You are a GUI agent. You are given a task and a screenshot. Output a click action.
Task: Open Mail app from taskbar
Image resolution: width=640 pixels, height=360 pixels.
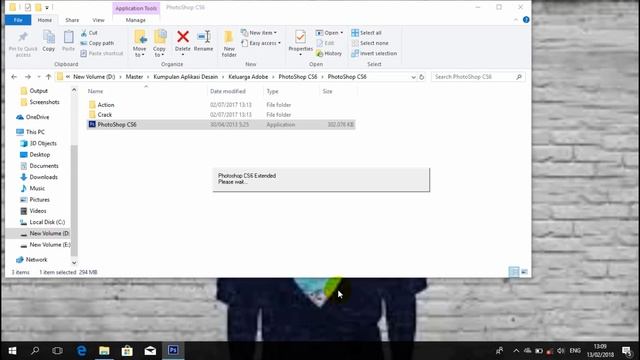150,350
